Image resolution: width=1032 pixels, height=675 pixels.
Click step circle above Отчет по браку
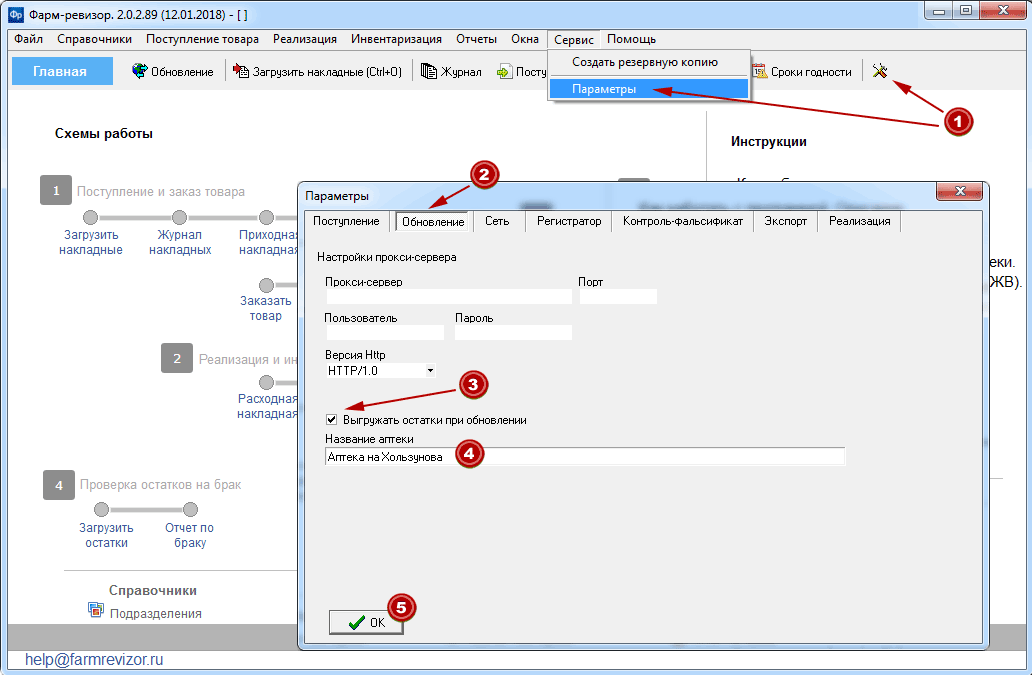tap(190, 509)
